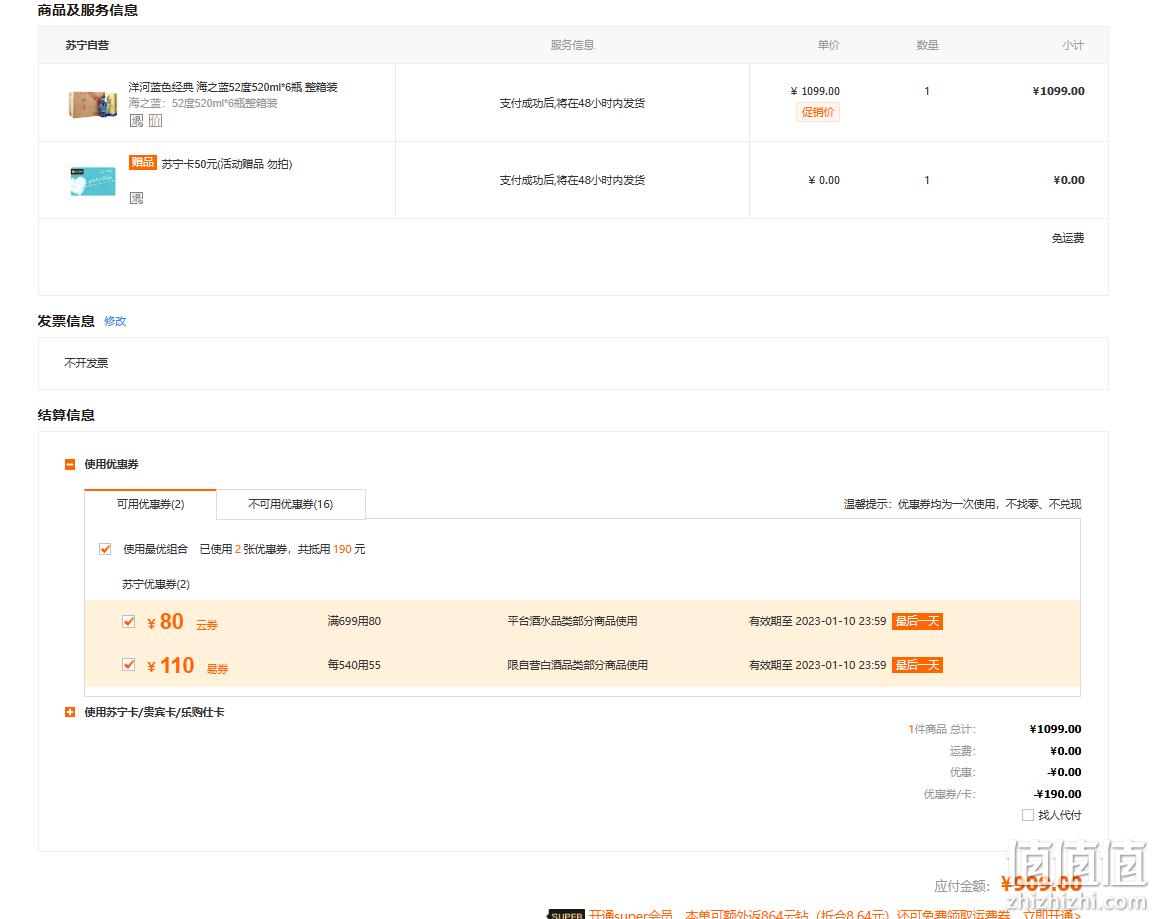This screenshot has width=1156, height=919.
Task: Toggle the 使用最优组合 checkbox
Action: point(105,549)
